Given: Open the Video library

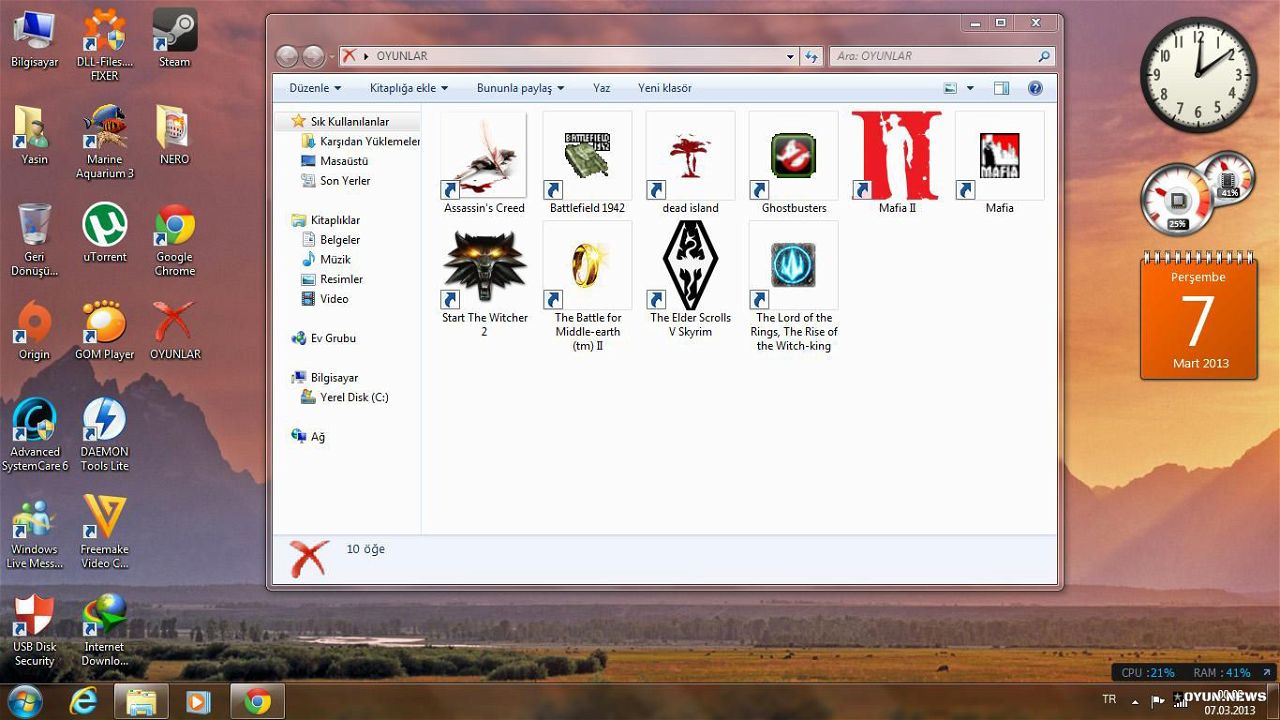Looking at the screenshot, I should [x=325, y=299].
